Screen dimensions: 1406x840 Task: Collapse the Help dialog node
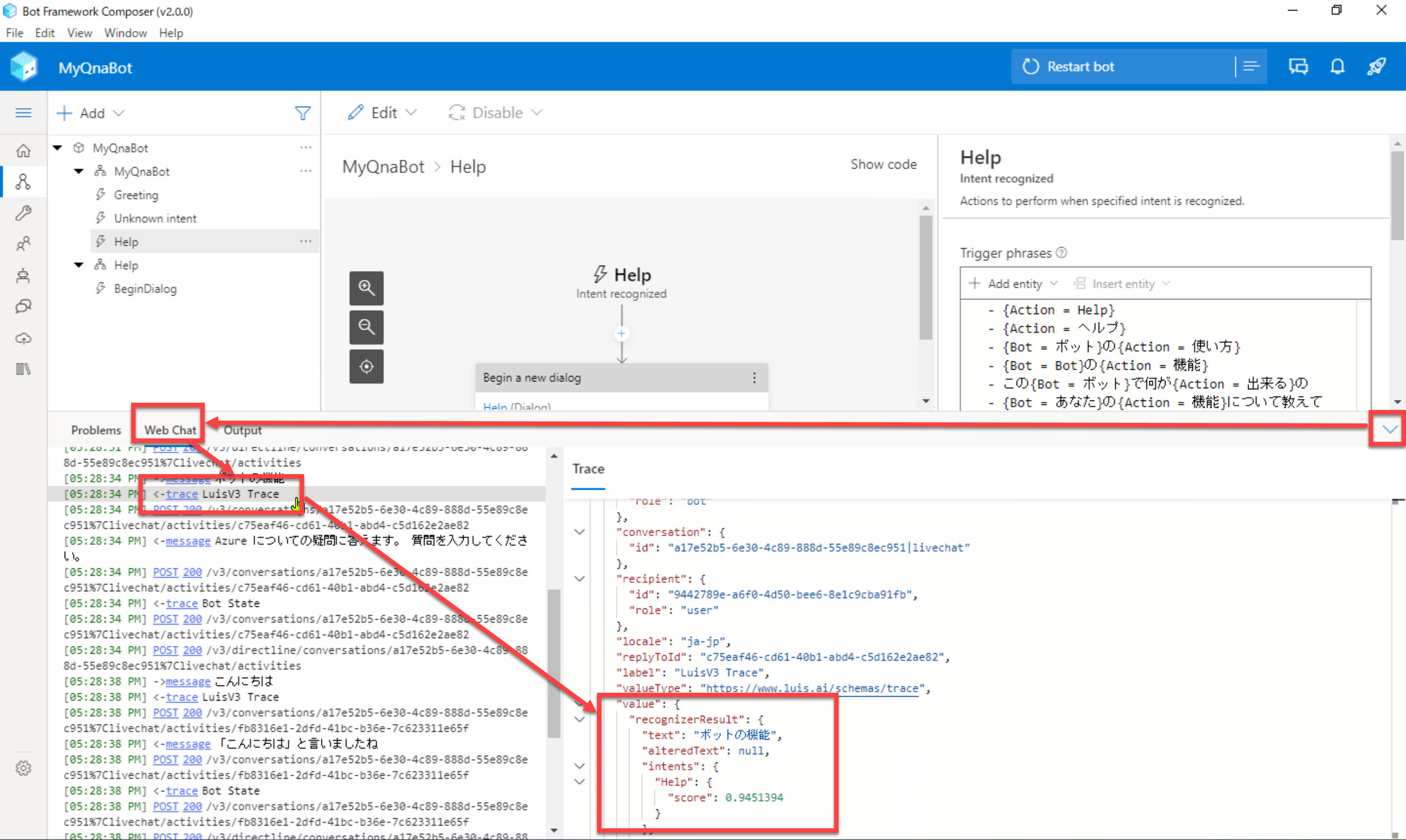pyautogui.click(x=79, y=265)
